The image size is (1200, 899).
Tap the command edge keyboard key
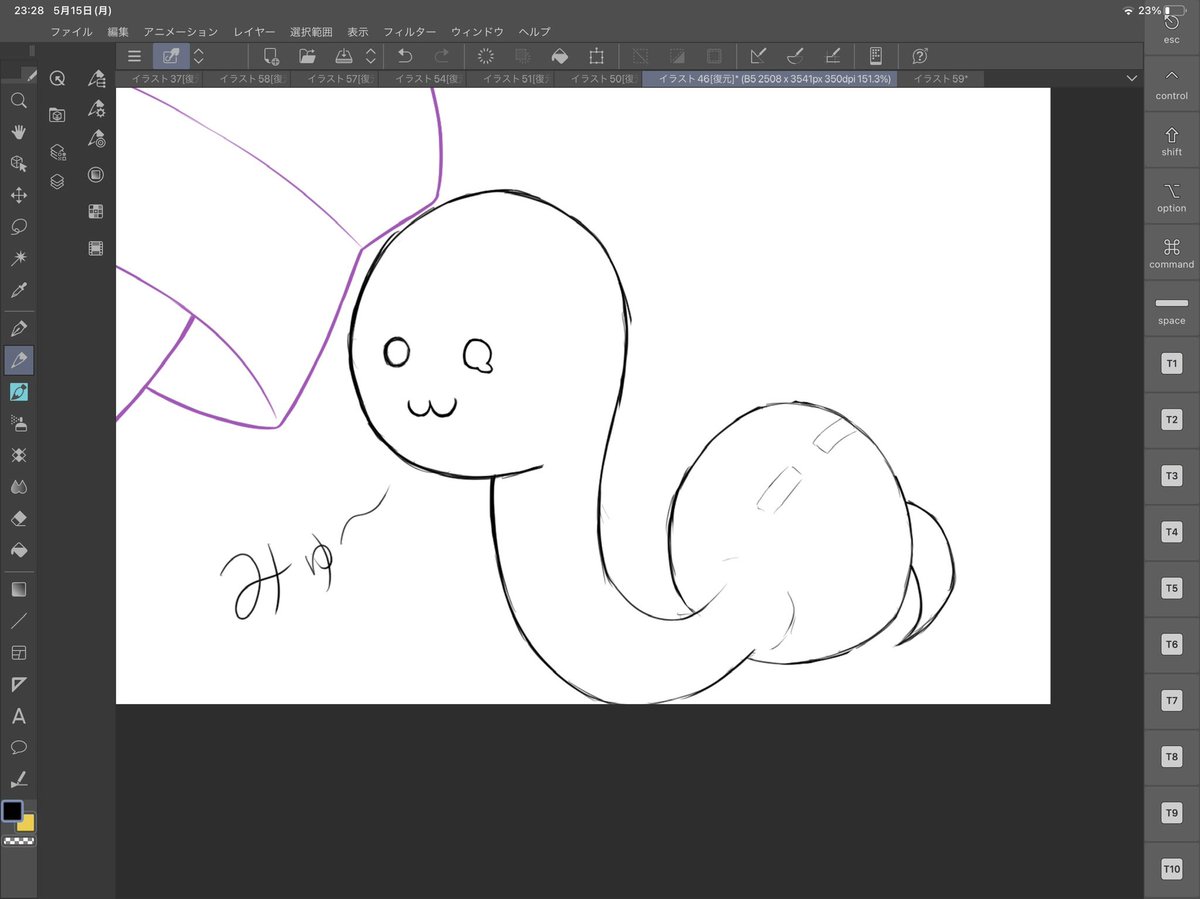1172,252
